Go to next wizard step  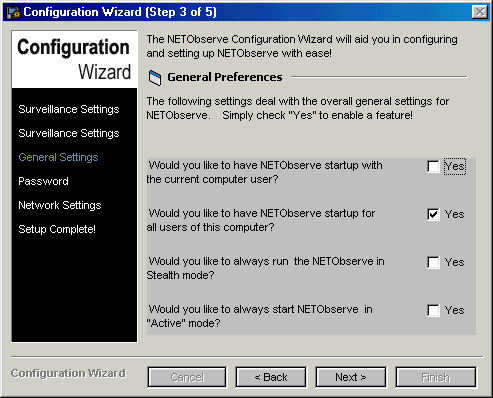point(351,377)
